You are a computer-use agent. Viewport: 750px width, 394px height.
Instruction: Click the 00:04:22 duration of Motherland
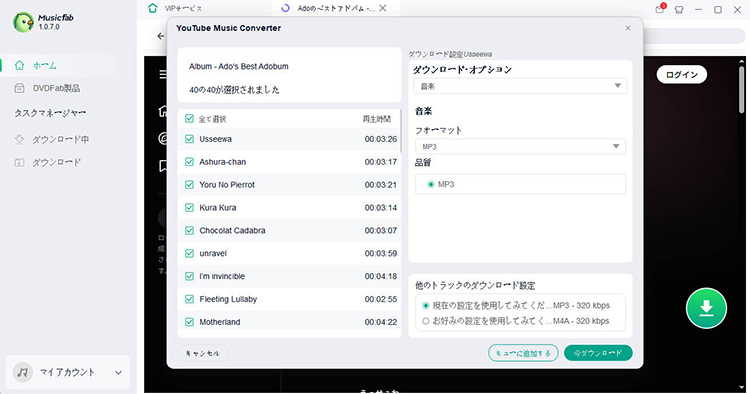point(381,322)
